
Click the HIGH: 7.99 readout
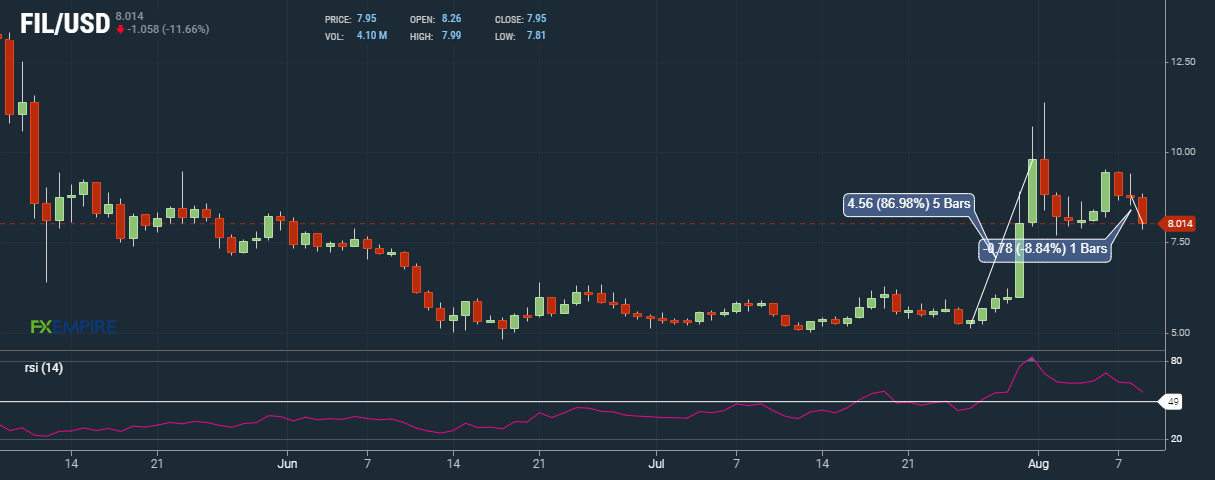(435, 36)
